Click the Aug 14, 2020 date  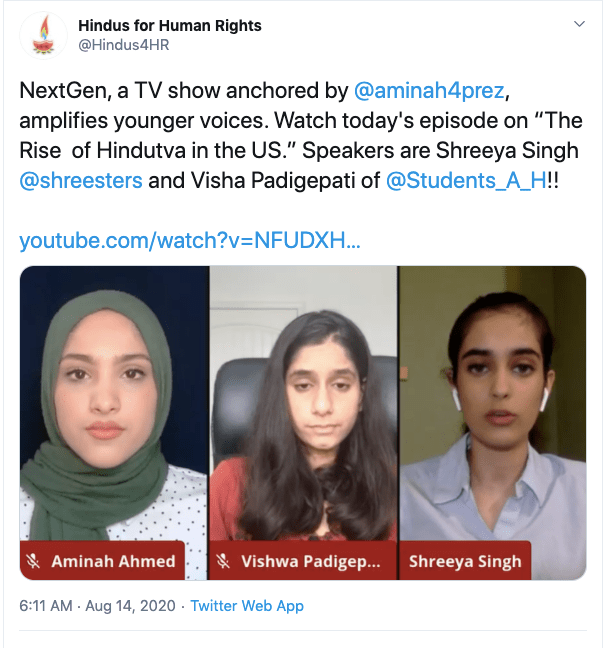tap(131, 606)
